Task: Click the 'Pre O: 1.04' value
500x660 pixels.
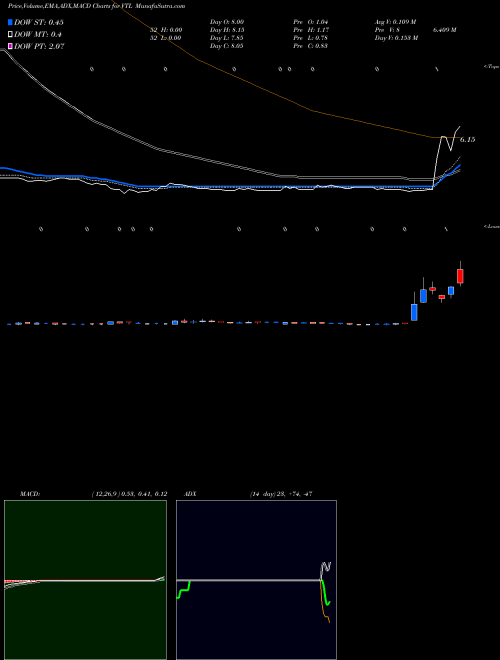Action: pos(311,22)
